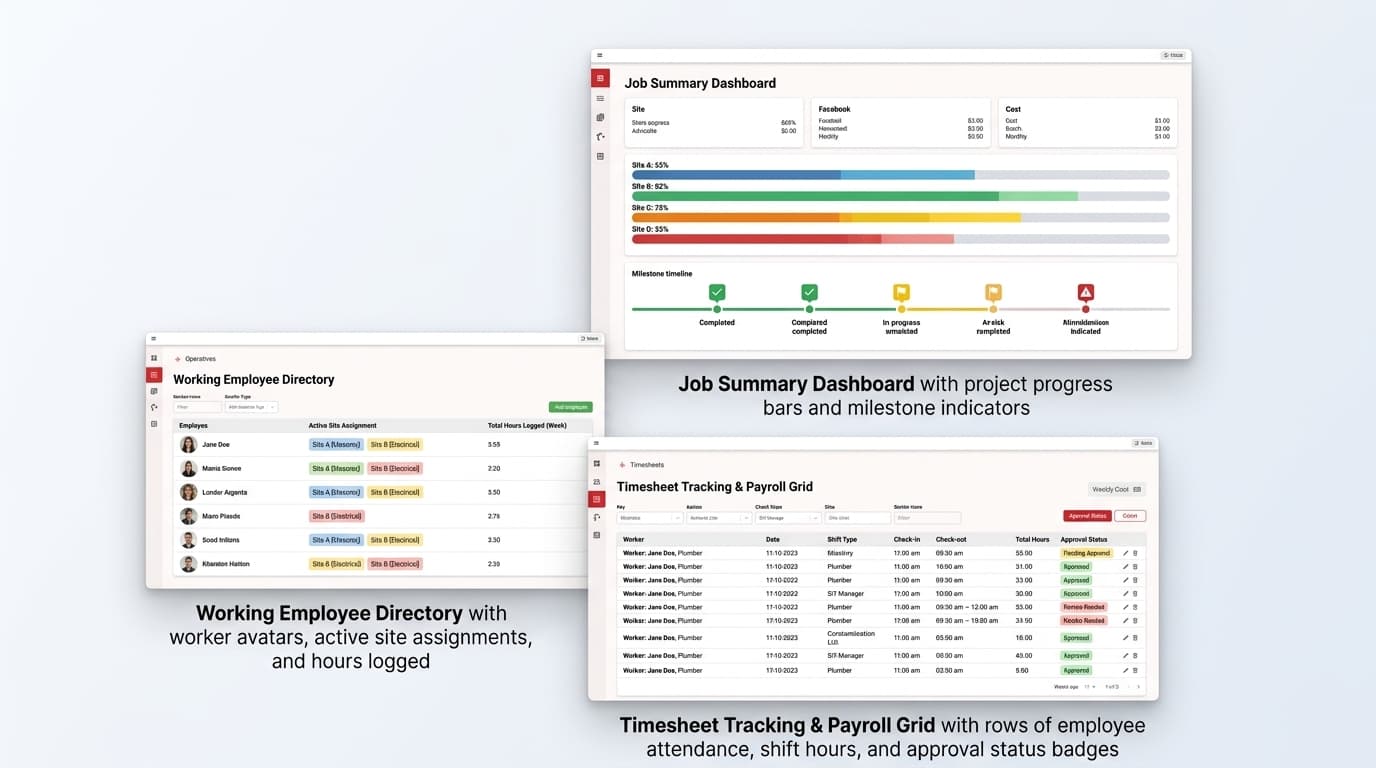This screenshot has width=1376, height=768.
Task: Click Maro Plasde's red Site B assignment tag
Action: tap(336, 516)
